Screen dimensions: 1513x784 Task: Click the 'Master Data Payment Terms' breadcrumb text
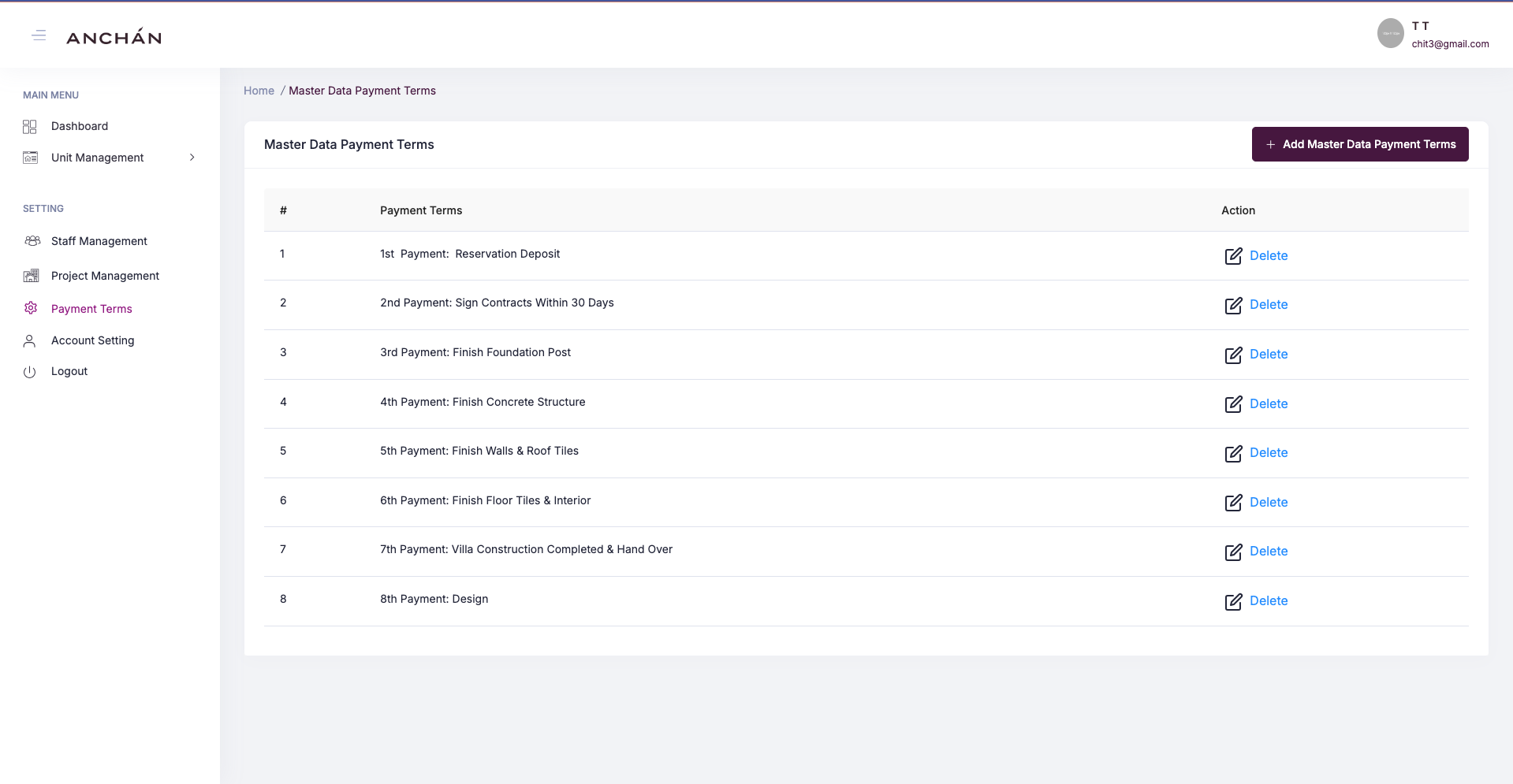(x=362, y=91)
